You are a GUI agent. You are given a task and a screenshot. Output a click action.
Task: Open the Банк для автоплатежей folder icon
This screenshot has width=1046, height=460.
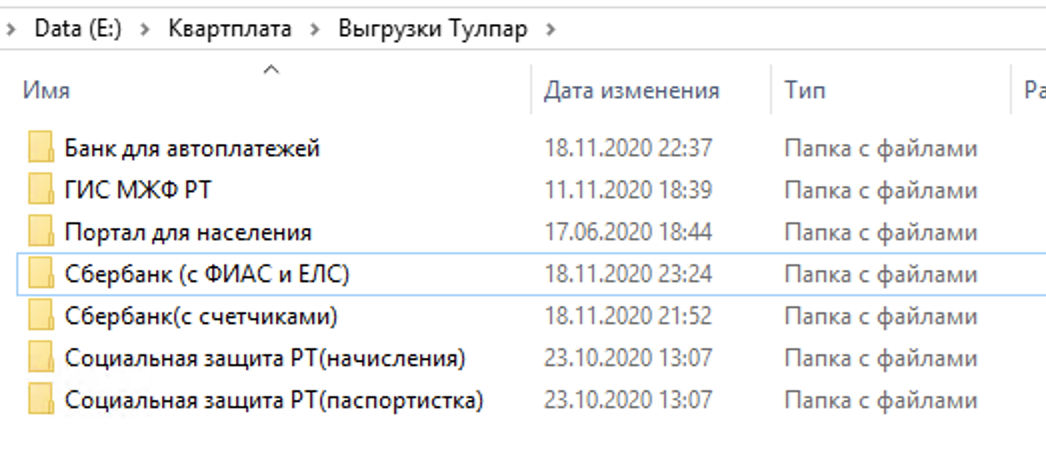(41, 148)
